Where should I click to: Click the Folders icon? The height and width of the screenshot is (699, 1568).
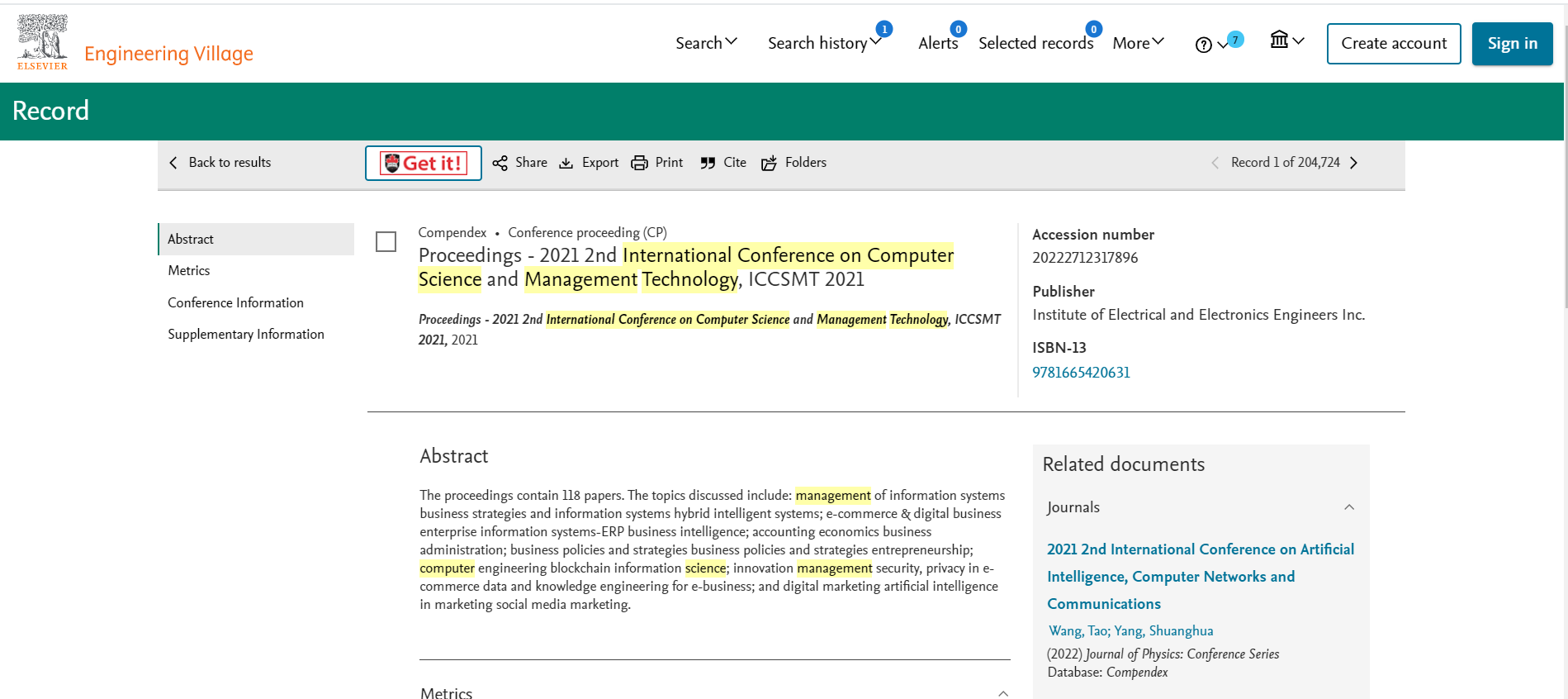tap(769, 164)
